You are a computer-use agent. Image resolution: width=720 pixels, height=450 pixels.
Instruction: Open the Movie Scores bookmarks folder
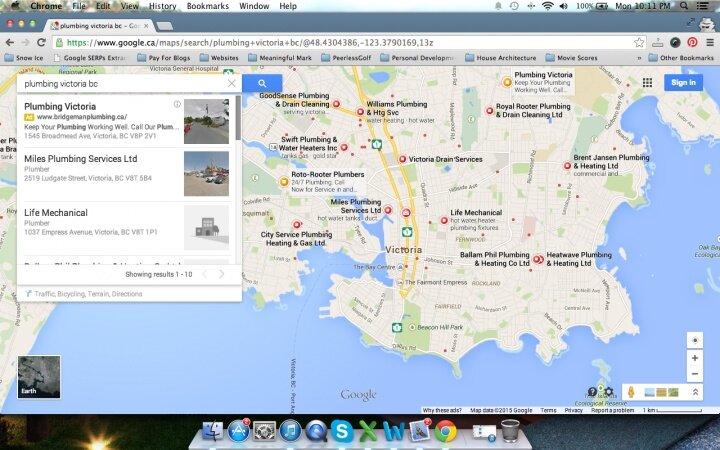tap(572, 58)
